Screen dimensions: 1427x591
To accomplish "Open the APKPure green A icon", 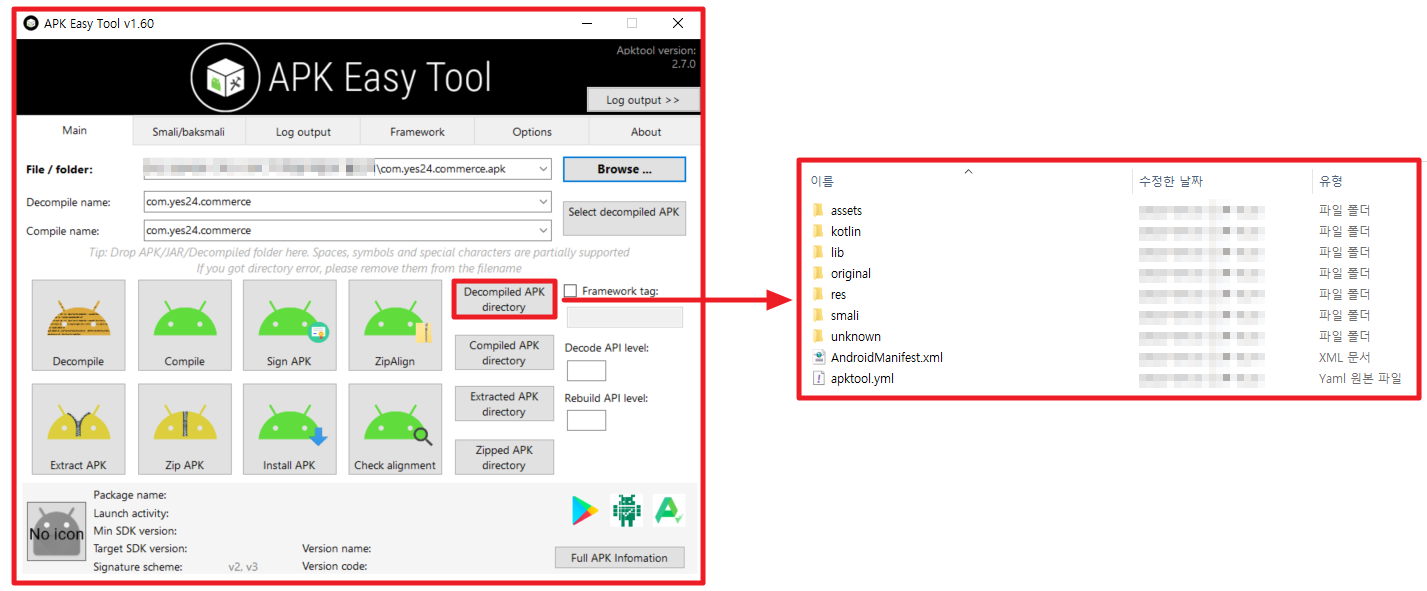I will [x=668, y=511].
